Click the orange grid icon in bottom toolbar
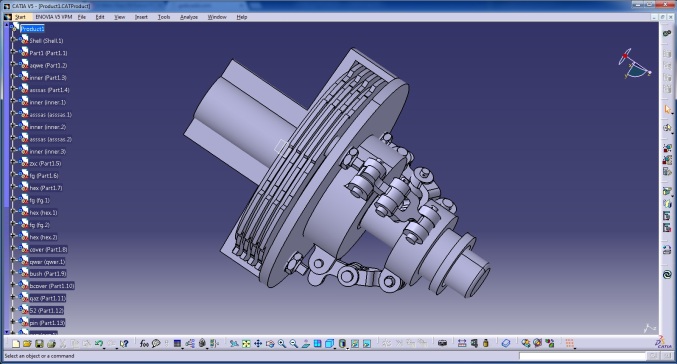The image size is (677, 364). click(x=569, y=343)
